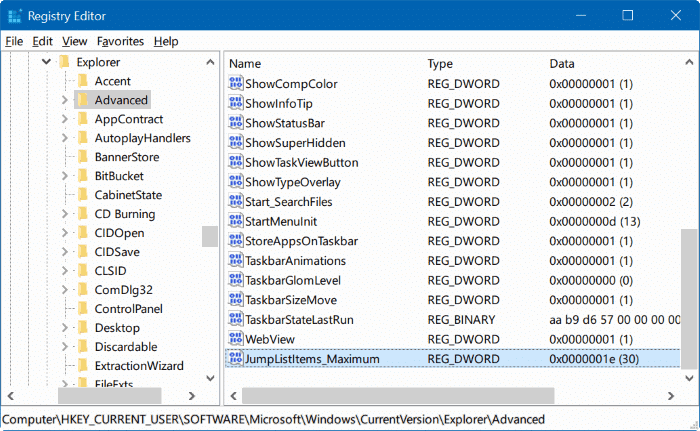Screen dimensions: 700x431
Task: Click the TaskbarGlomLevel value icon
Action: (x=235, y=280)
